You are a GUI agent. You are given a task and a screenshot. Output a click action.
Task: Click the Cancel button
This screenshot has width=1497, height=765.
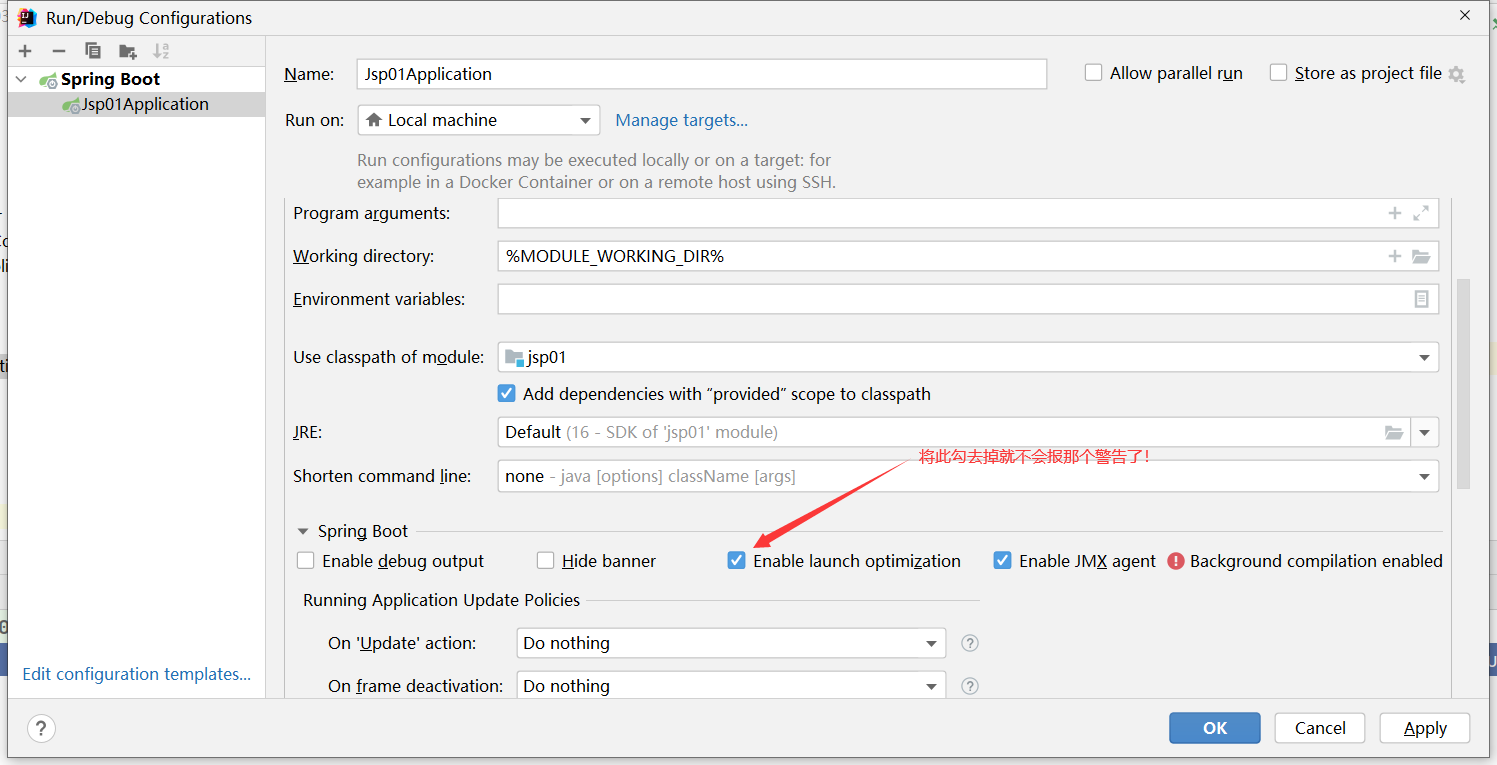1320,728
